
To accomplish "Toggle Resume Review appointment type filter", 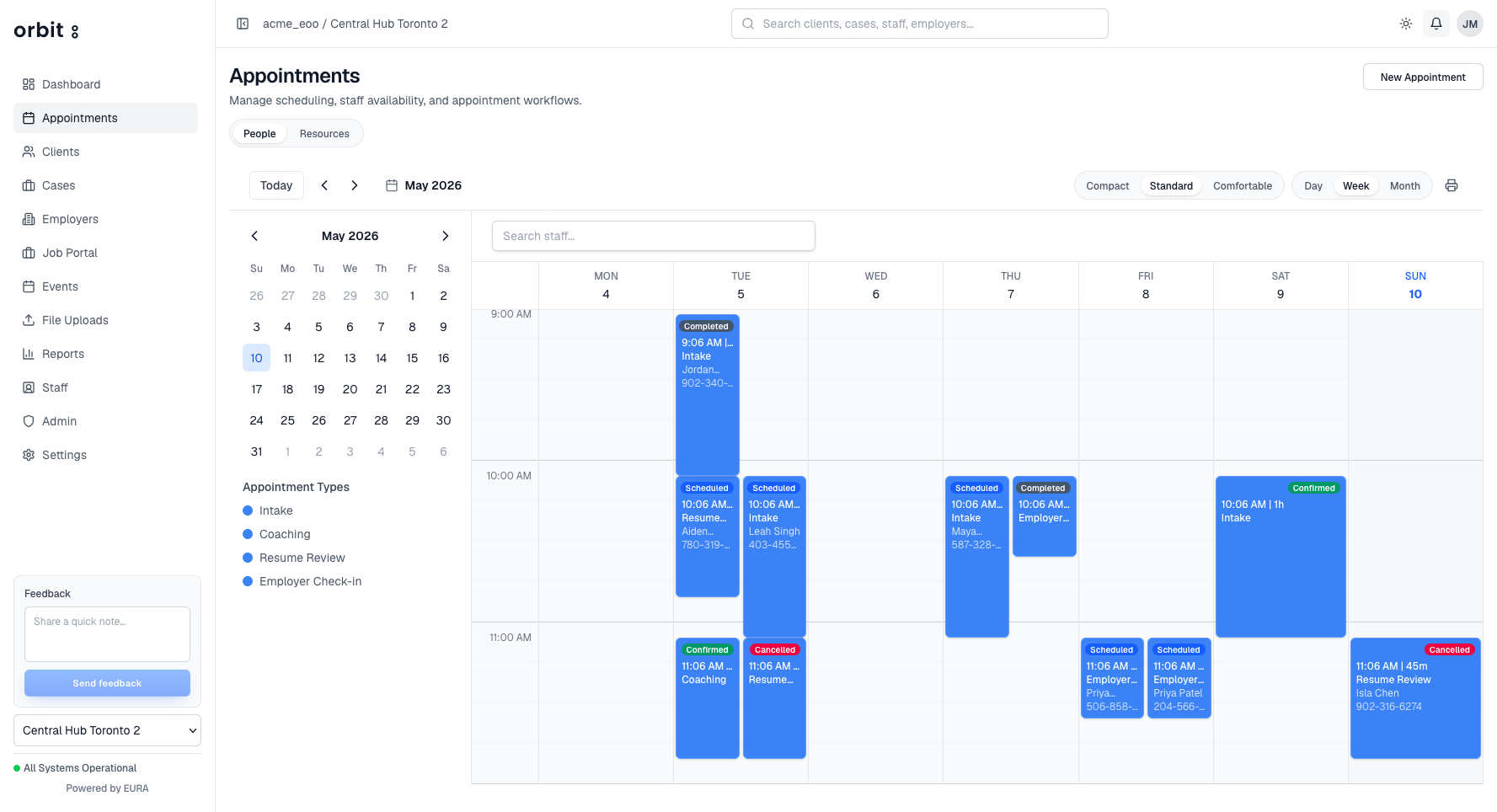I will pos(294,558).
